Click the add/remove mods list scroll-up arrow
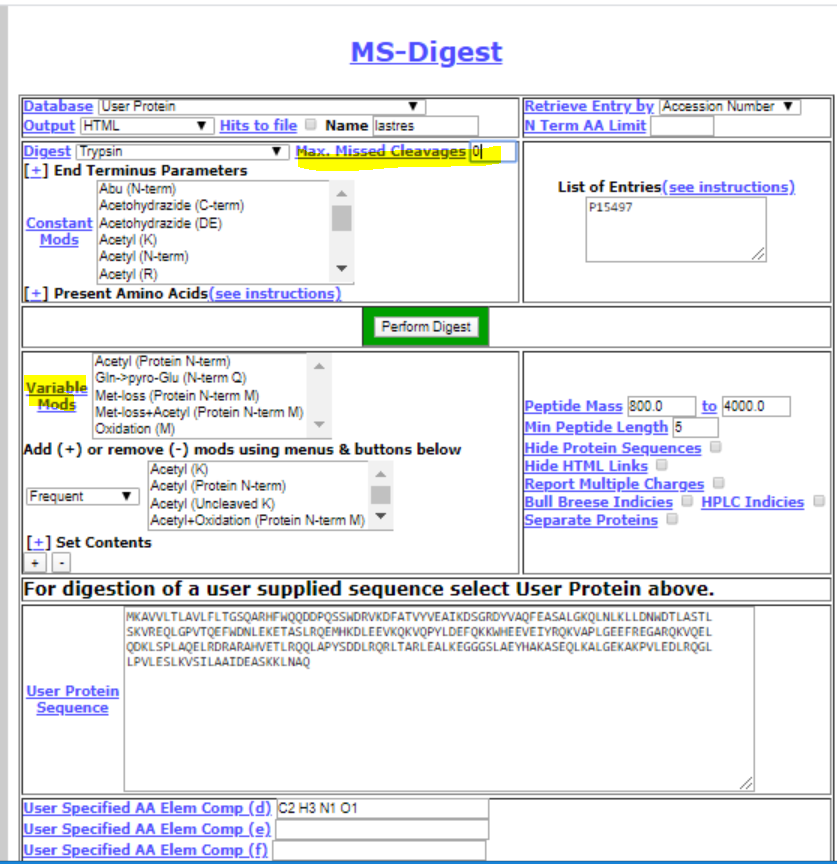 [x=380, y=474]
